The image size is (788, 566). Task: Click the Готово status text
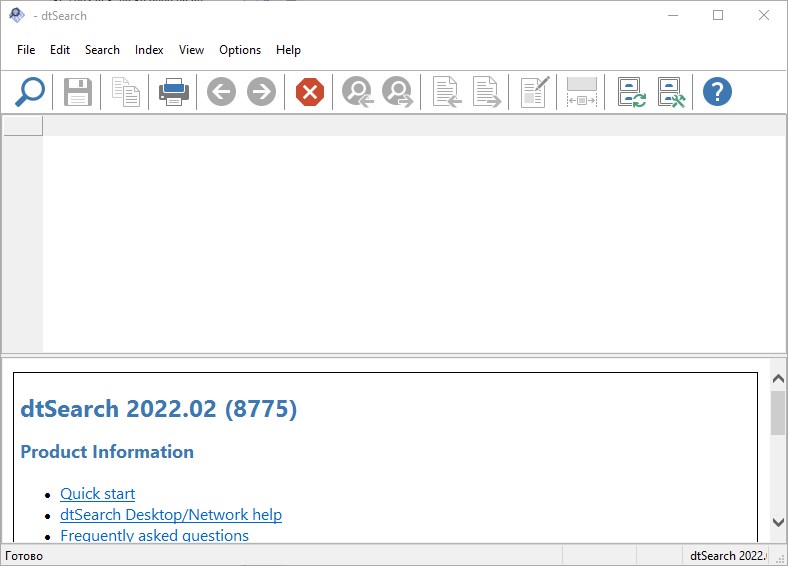(24, 556)
